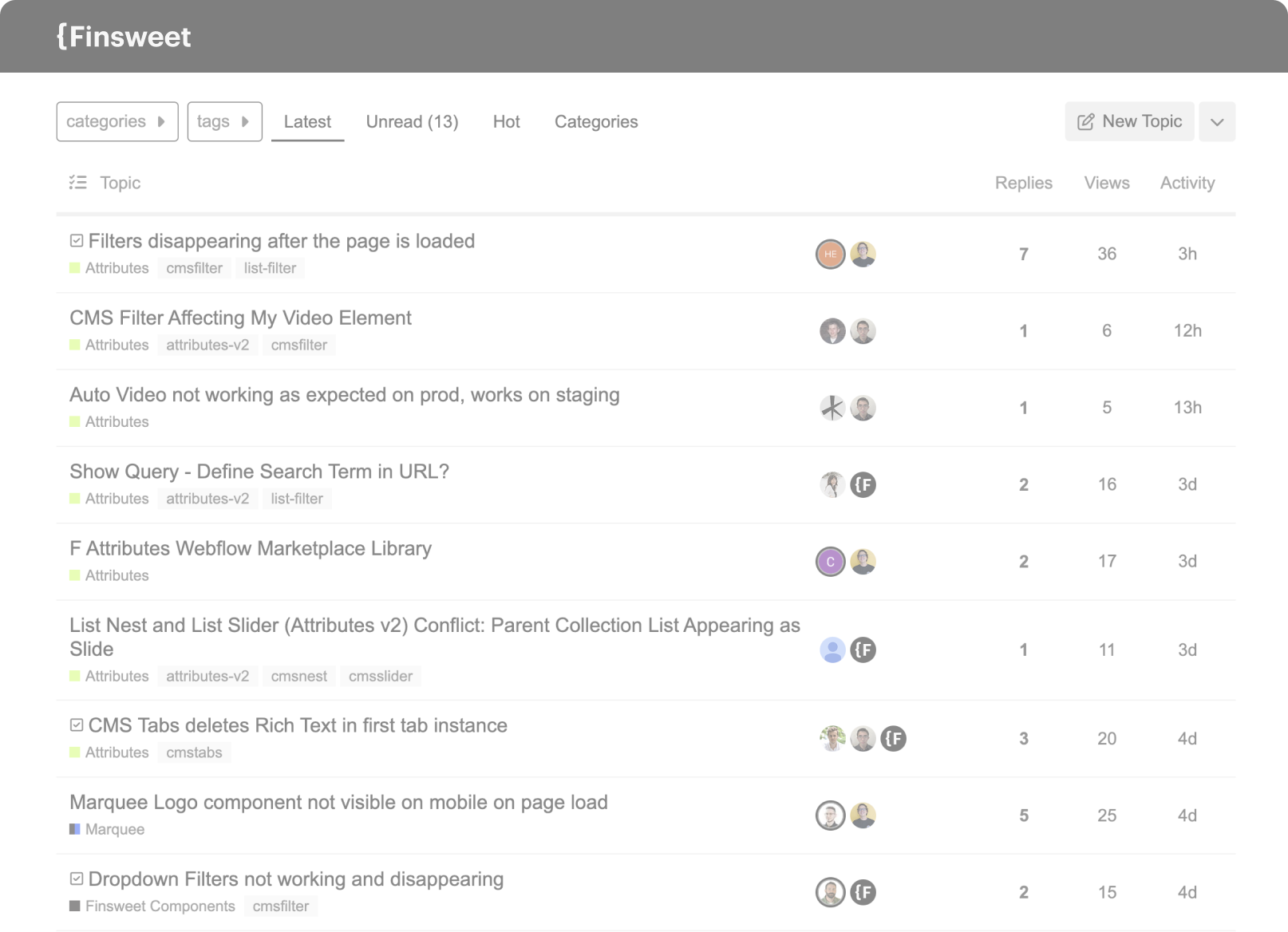Toggle bulk select icon beside Topic header
Viewport: 1288px width, 932px height.
tap(77, 183)
